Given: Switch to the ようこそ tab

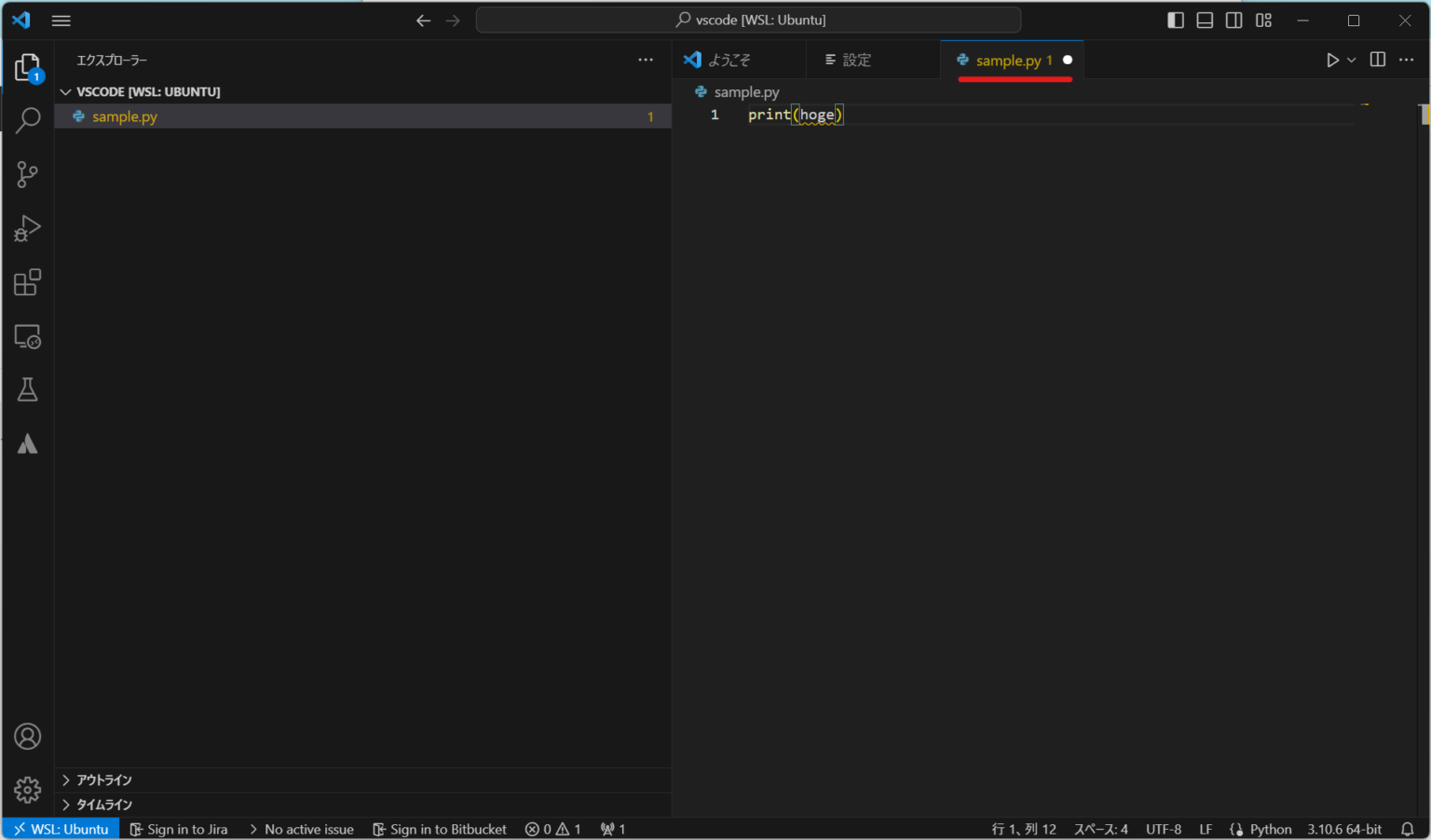Looking at the screenshot, I should (x=729, y=61).
